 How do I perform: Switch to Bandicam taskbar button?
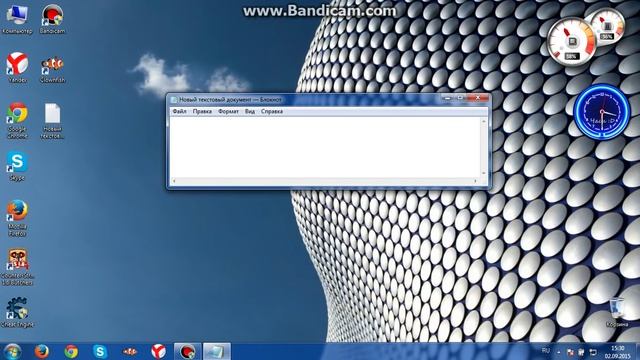pos(188,351)
